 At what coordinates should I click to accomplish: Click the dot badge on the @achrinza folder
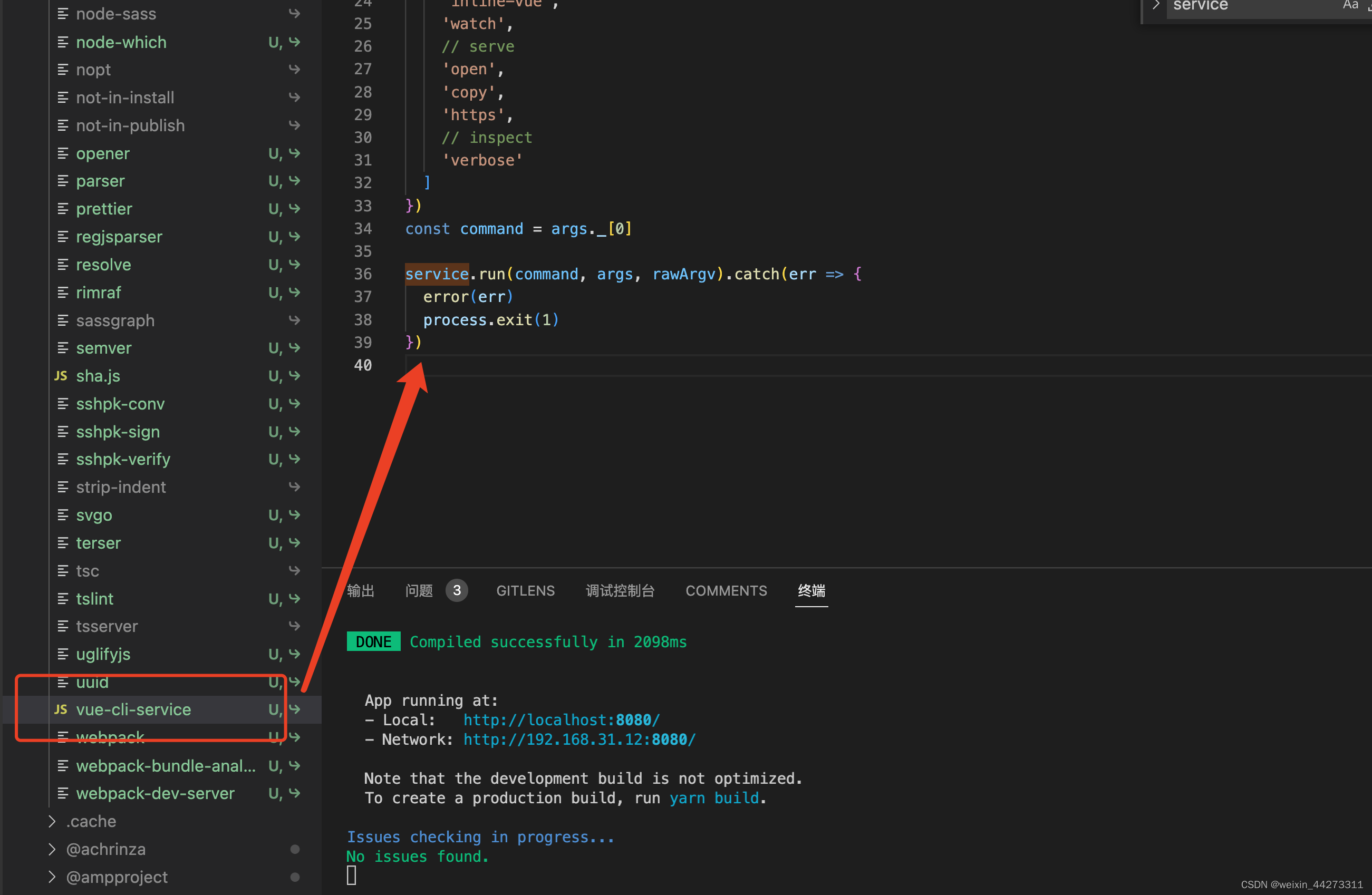click(295, 849)
